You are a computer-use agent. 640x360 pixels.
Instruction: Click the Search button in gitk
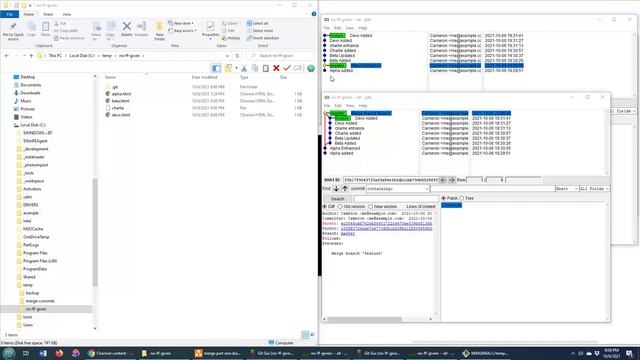338,198
